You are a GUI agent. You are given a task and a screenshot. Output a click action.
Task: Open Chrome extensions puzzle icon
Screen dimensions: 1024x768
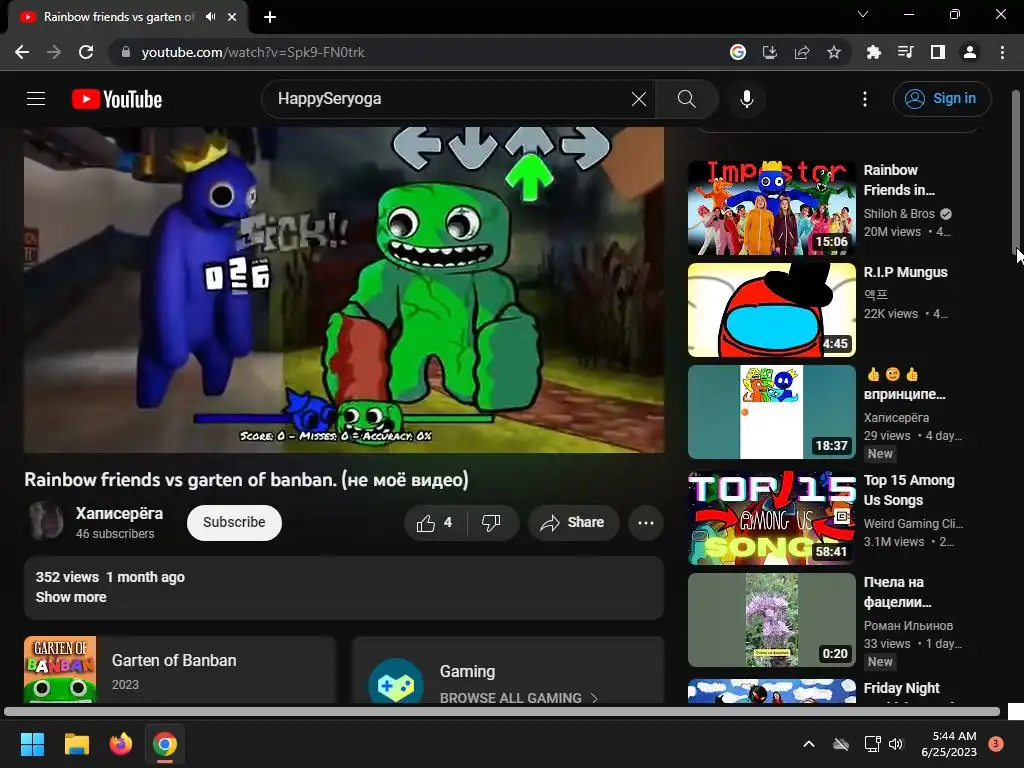pos(874,52)
